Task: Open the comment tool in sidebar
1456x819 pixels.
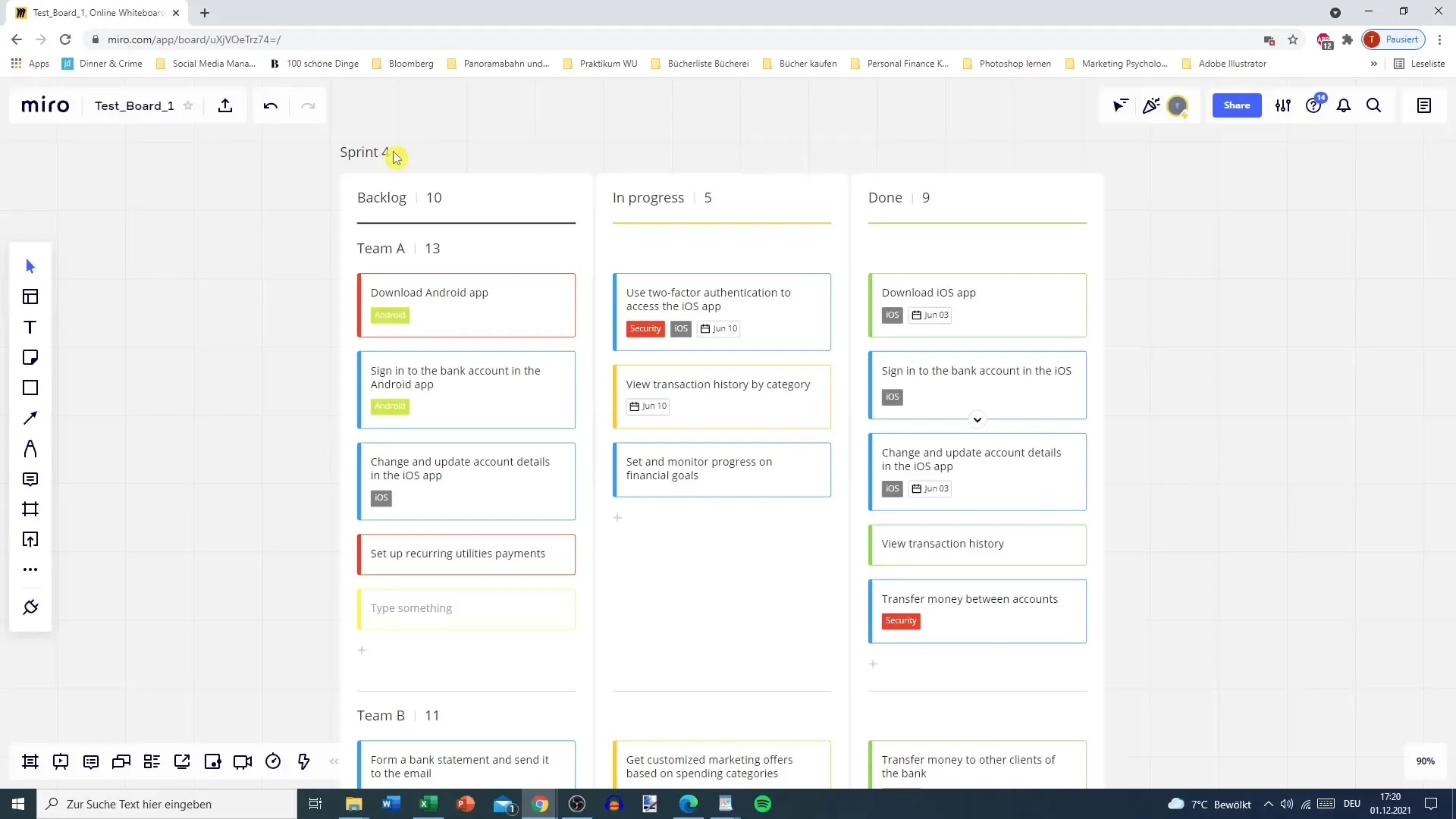Action: [x=29, y=479]
